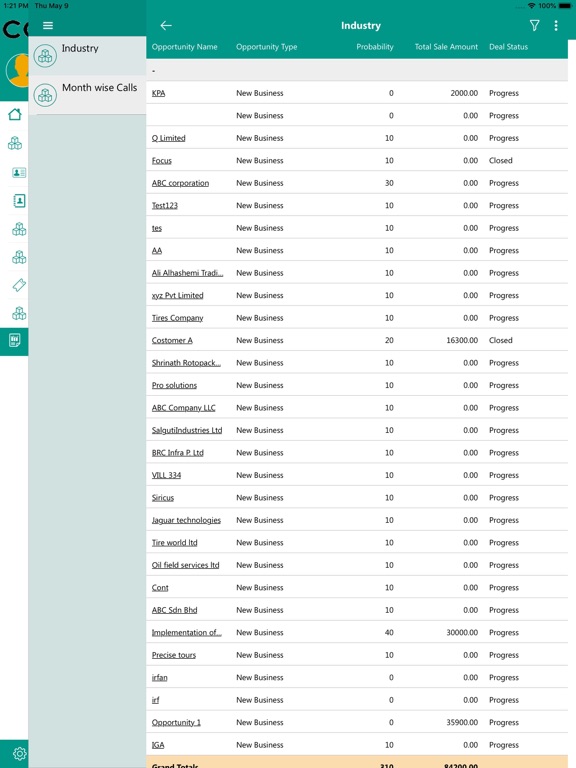Open the SalgutiIndustries Ltd opportunity
The height and width of the screenshot is (768, 576).
[x=187, y=431]
